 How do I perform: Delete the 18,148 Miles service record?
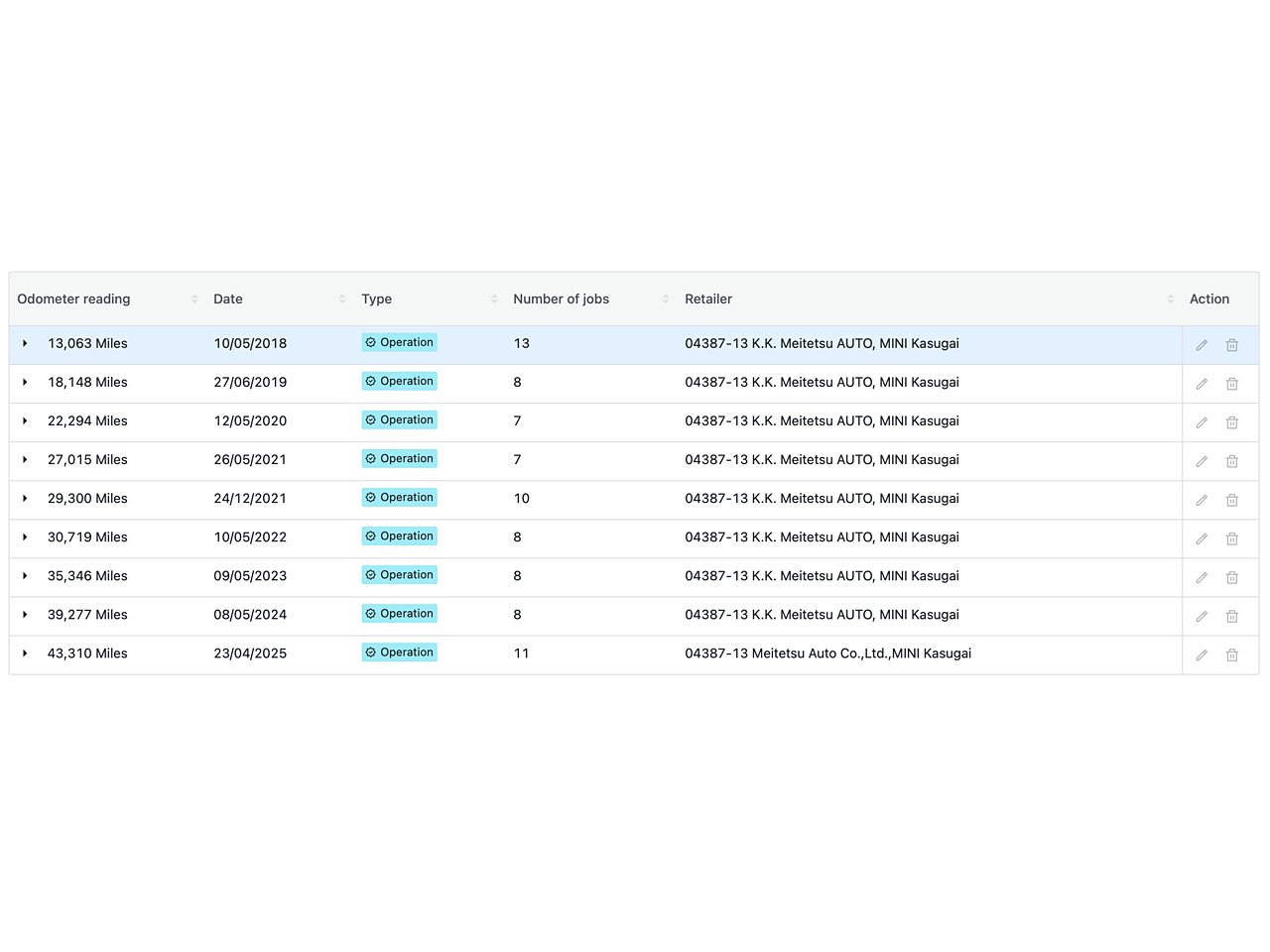[x=1232, y=384]
